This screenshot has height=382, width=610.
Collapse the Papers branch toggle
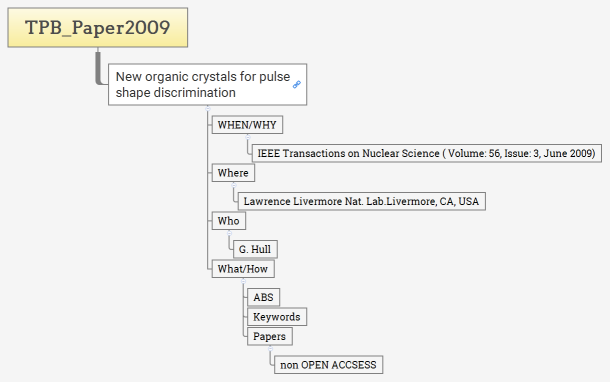(x=270, y=349)
